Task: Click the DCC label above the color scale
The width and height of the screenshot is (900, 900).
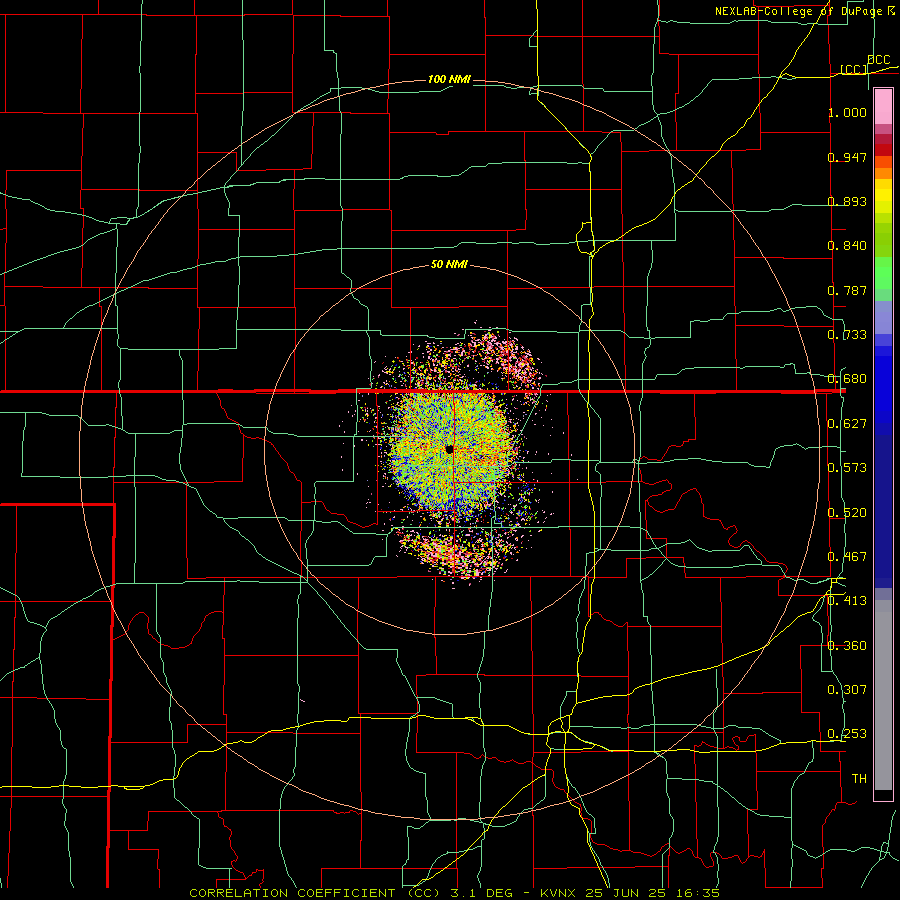Action: [x=878, y=60]
